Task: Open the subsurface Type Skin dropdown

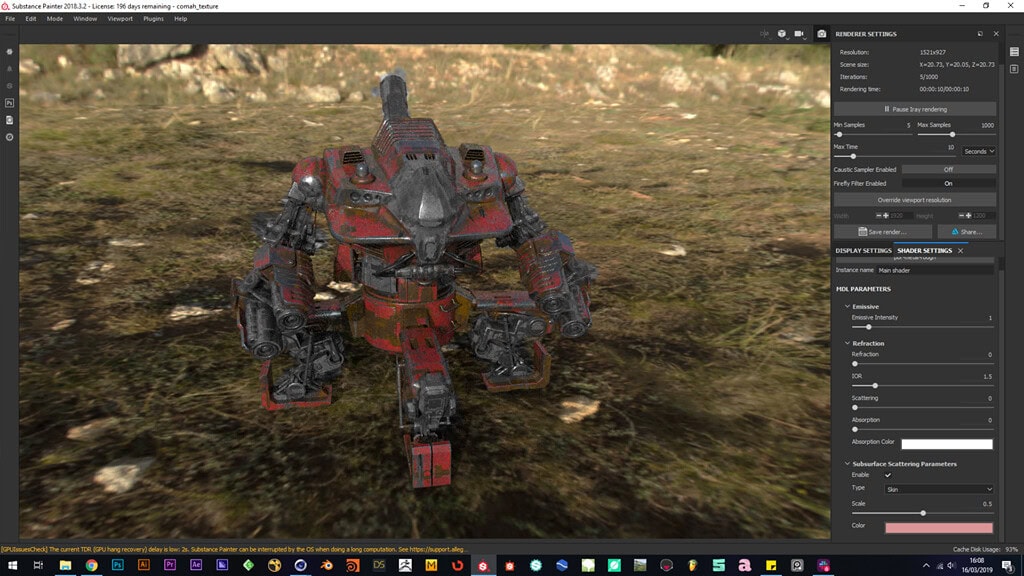Action: pyautogui.click(x=938, y=489)
